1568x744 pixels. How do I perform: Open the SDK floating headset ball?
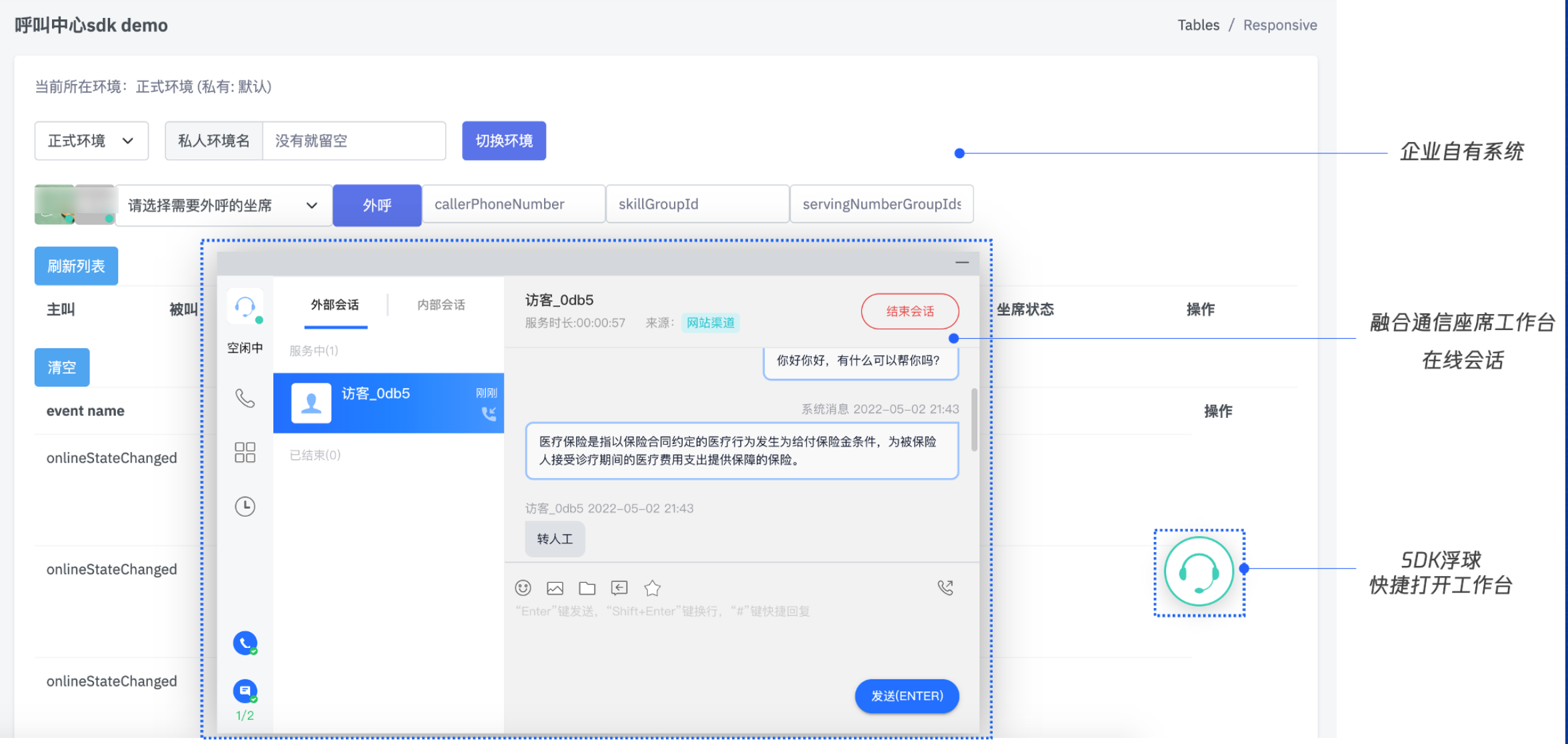coord(1198,571)
